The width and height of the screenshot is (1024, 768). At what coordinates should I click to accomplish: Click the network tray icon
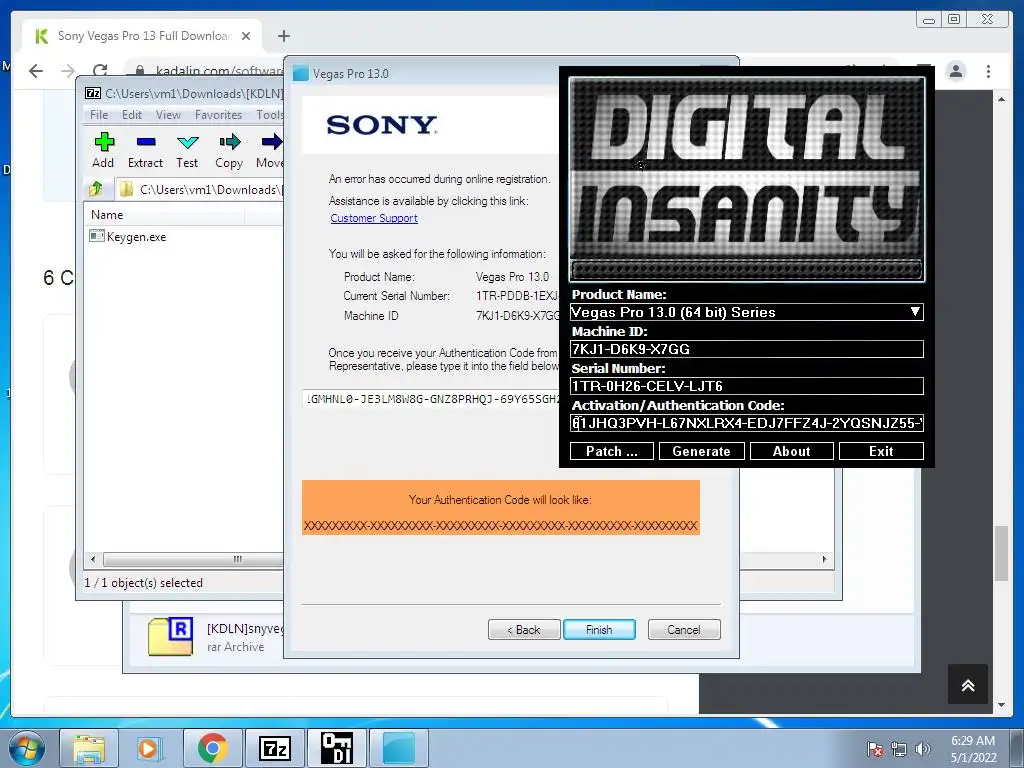tap(899, 748)
